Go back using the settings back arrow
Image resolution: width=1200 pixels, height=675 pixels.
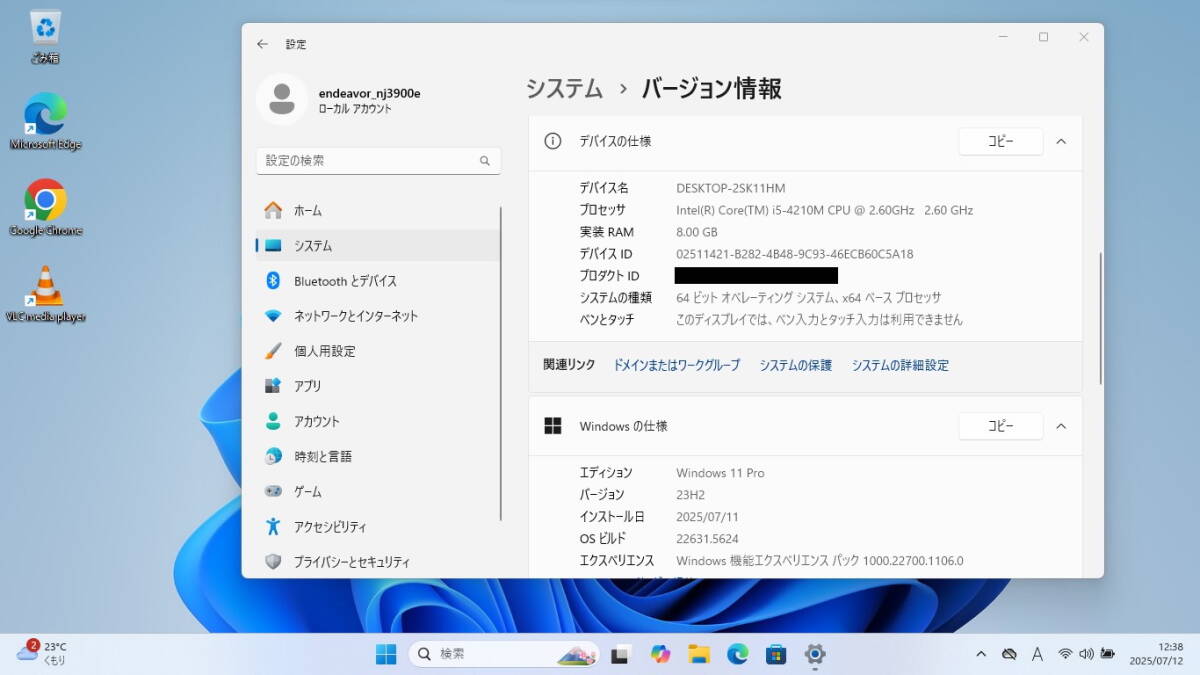pos(262,44)
